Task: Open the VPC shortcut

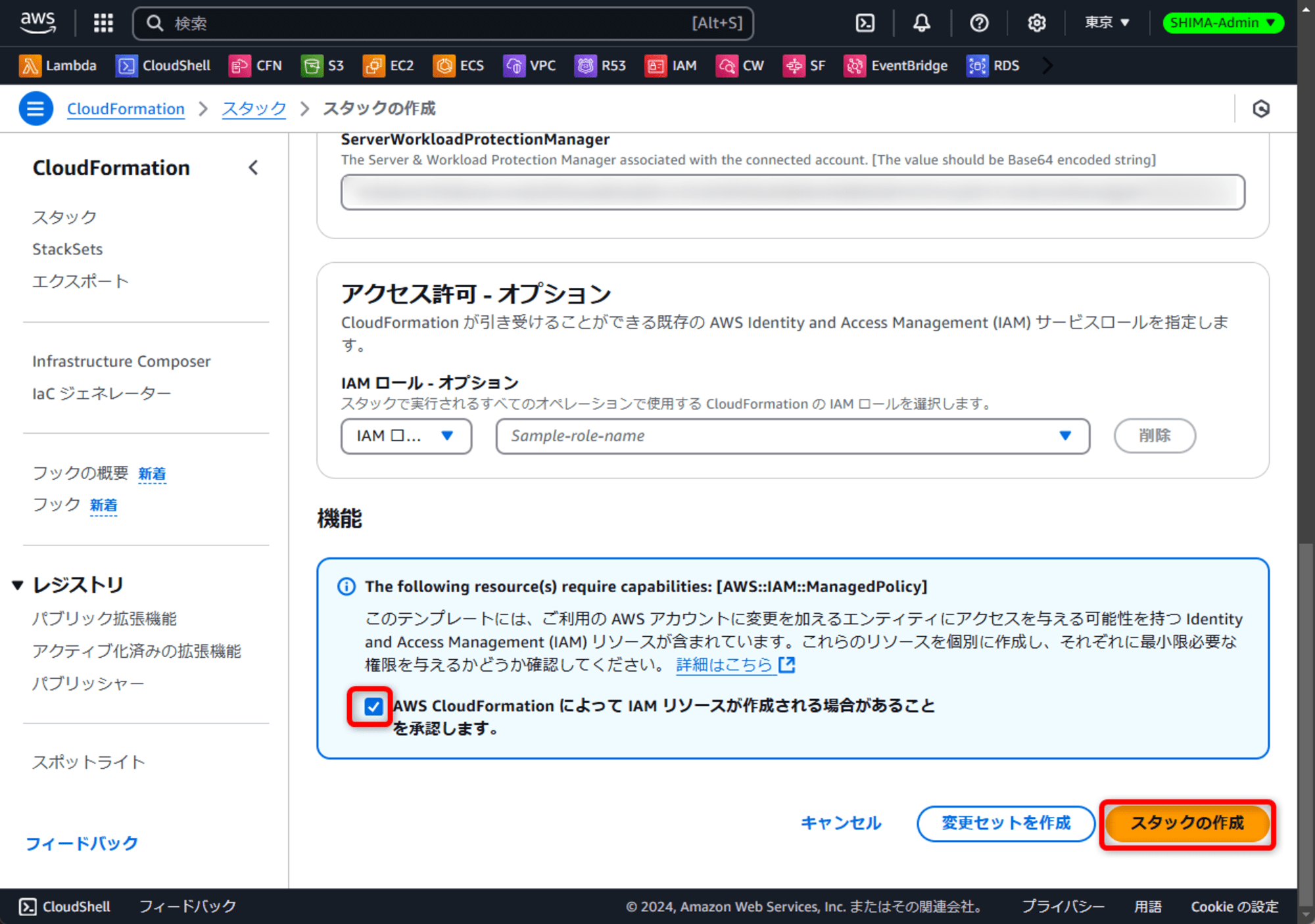Action: point(529,66)
